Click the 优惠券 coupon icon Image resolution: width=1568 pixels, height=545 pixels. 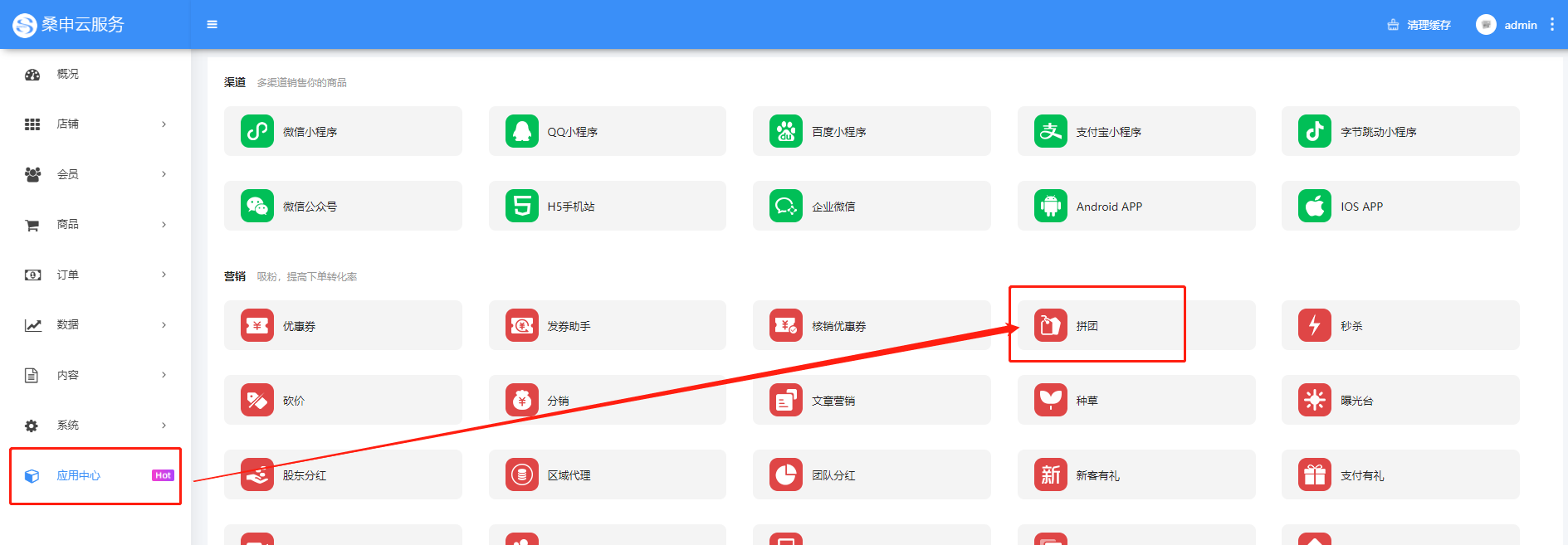click(x=257, y=325)
